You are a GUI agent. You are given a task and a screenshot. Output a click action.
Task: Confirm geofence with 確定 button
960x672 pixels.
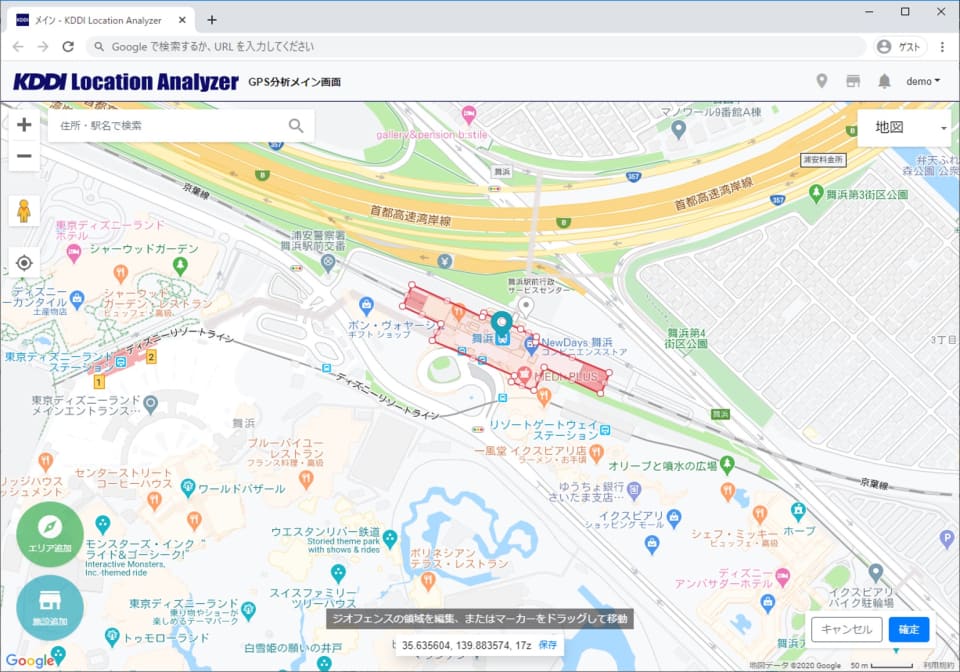point(909,629)
